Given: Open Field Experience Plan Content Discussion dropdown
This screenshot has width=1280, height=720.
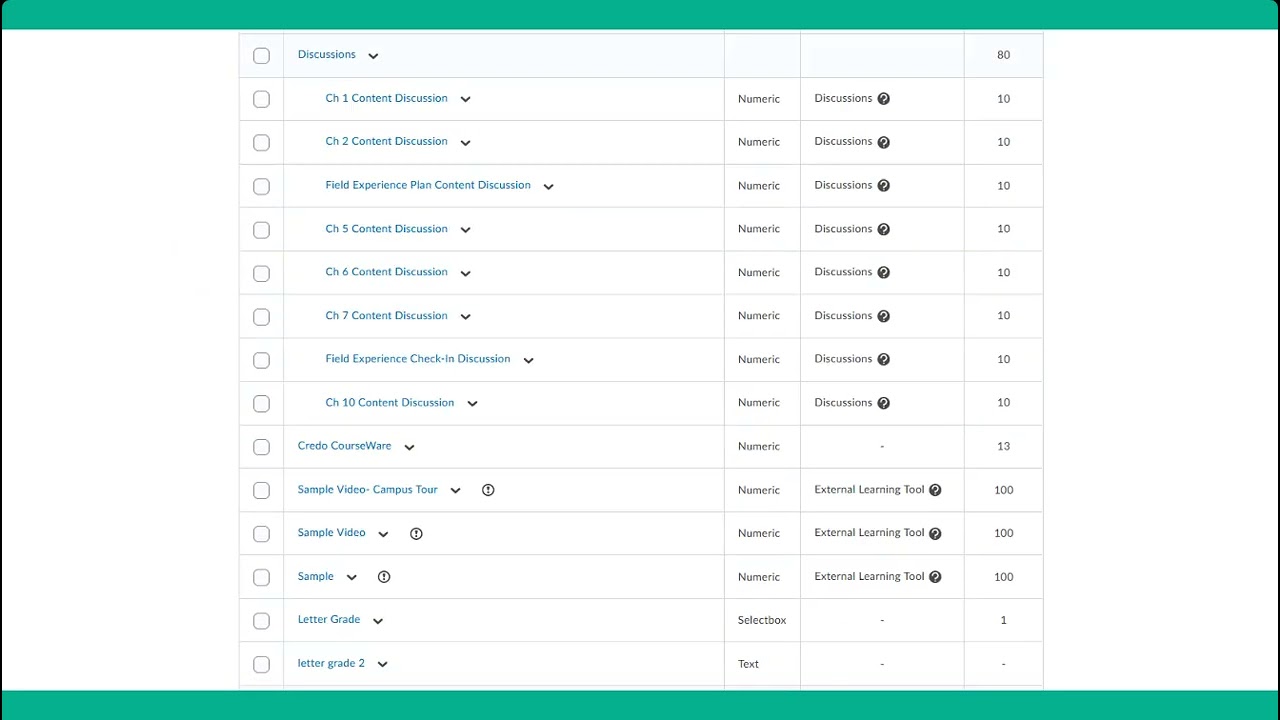Looking at the screenshot, I should [548, 186].
